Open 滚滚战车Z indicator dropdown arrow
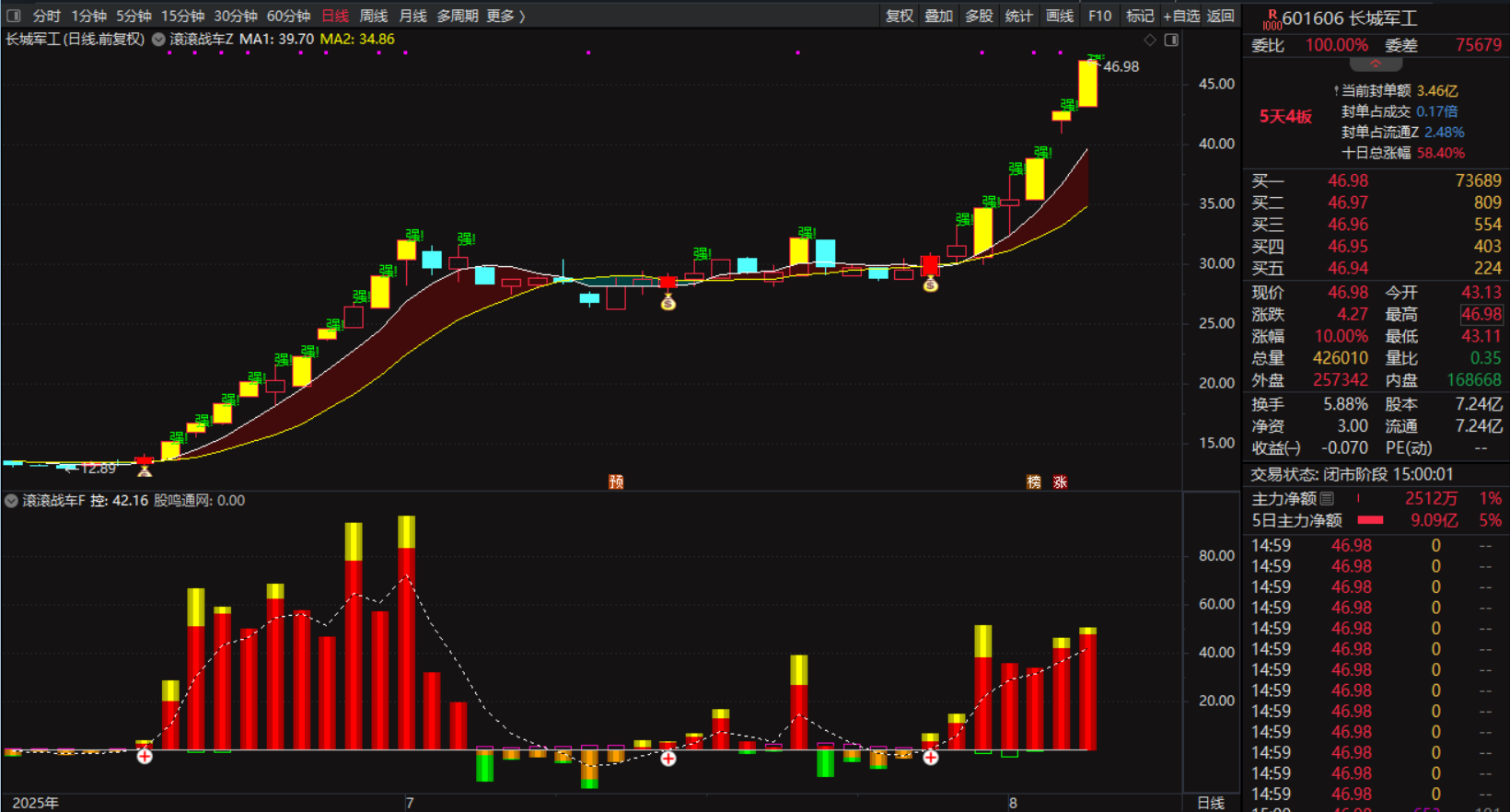The image size is (1510, 812). (158, 40)
